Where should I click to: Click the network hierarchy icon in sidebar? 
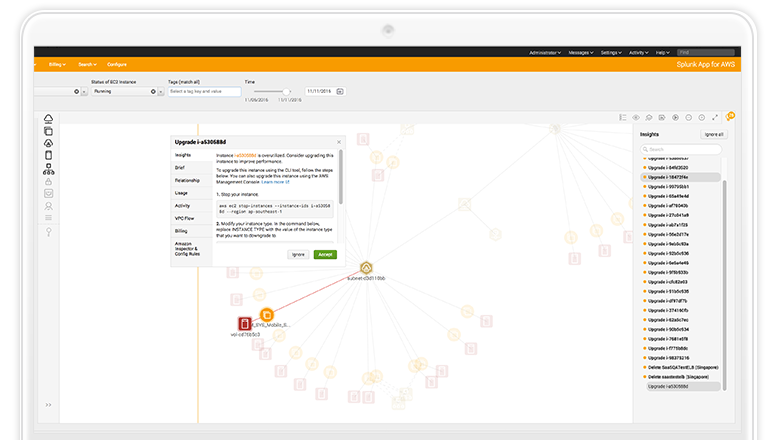48,169
